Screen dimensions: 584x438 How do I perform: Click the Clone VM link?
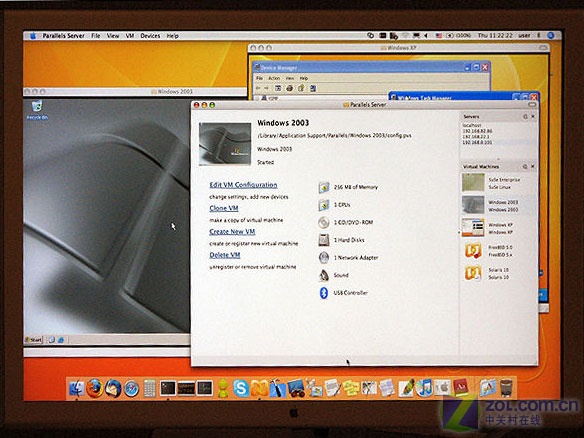[224, 208]
